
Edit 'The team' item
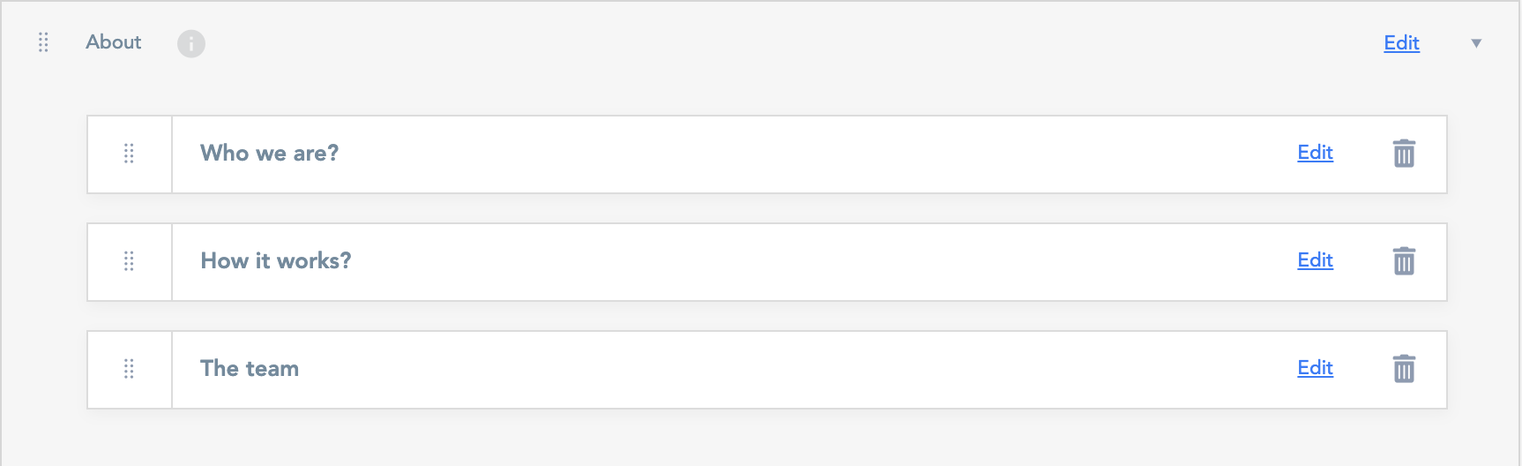pos(1315,368)
